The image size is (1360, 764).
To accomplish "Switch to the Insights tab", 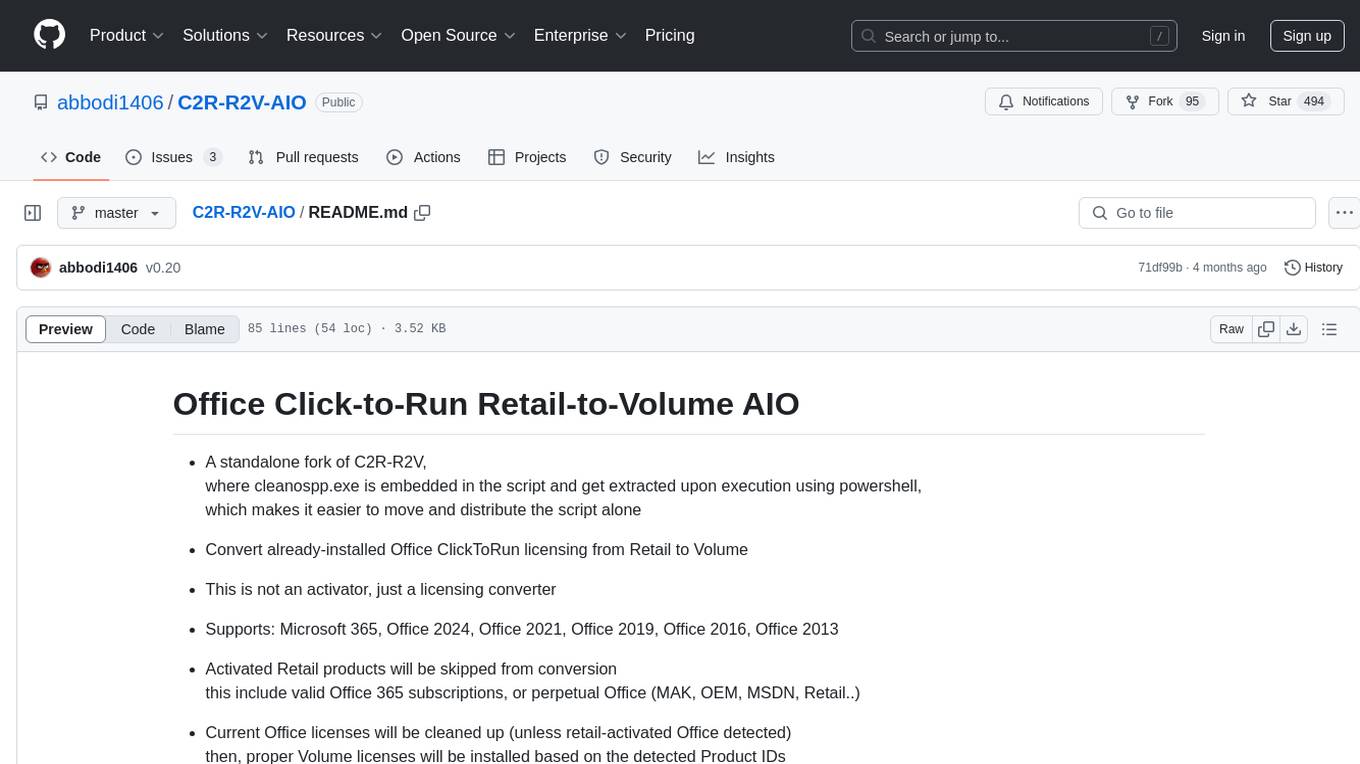I will [736, 157].
